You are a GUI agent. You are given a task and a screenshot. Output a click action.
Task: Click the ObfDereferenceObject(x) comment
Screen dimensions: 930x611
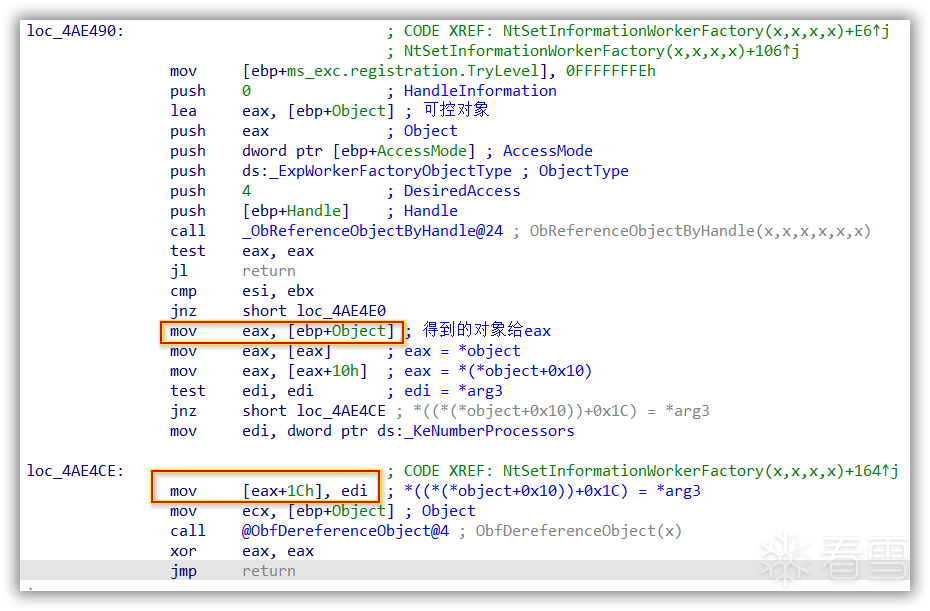pos(578,531)
